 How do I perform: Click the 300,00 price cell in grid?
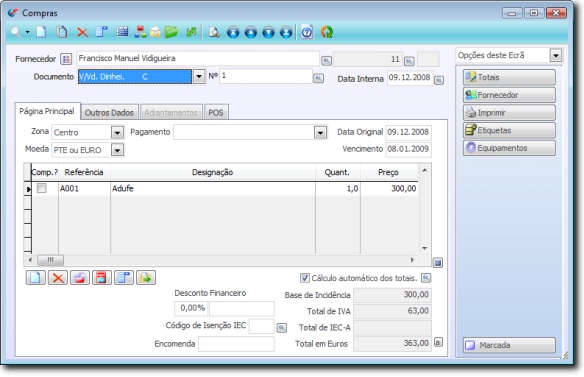pyautogui.click(x=389, y=188)
